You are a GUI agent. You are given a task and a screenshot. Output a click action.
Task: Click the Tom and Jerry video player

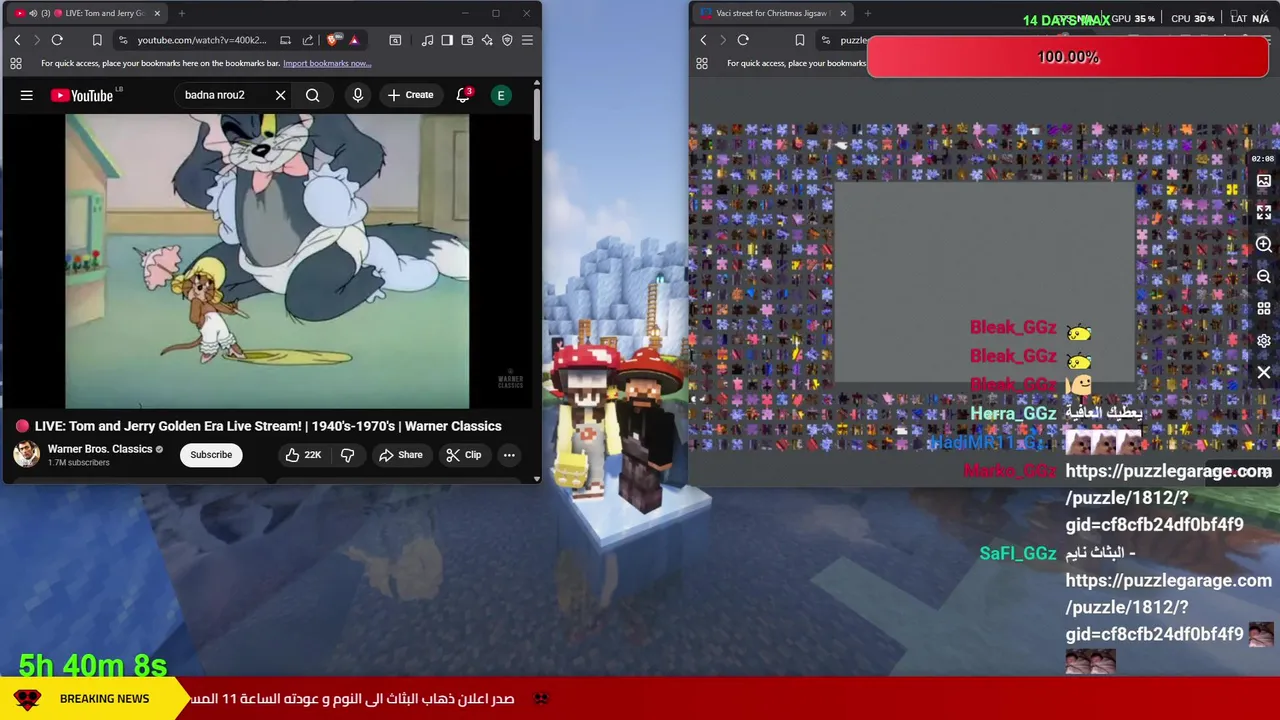point(267,261)
